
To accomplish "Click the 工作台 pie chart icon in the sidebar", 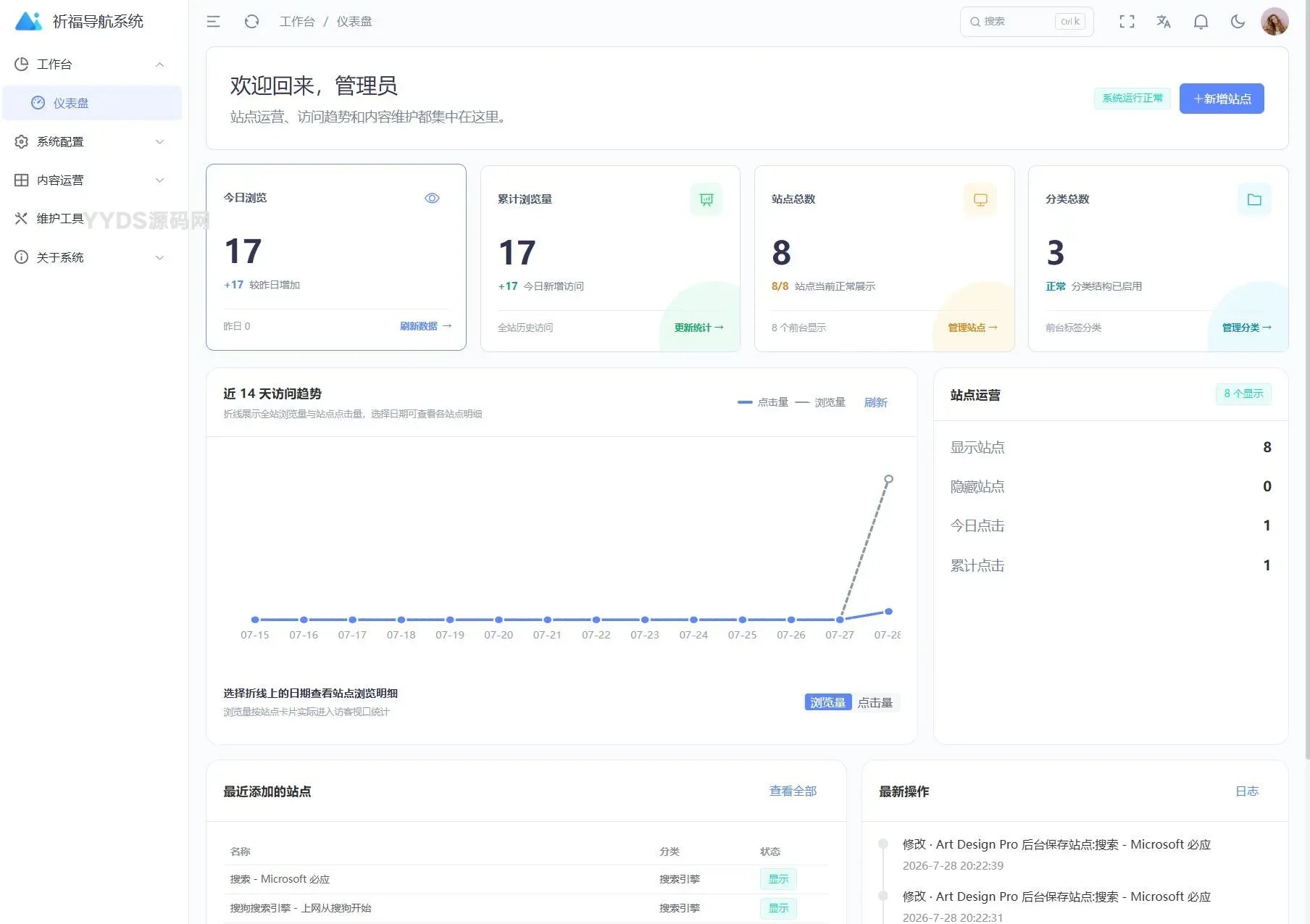I will [x=22, y=64].
